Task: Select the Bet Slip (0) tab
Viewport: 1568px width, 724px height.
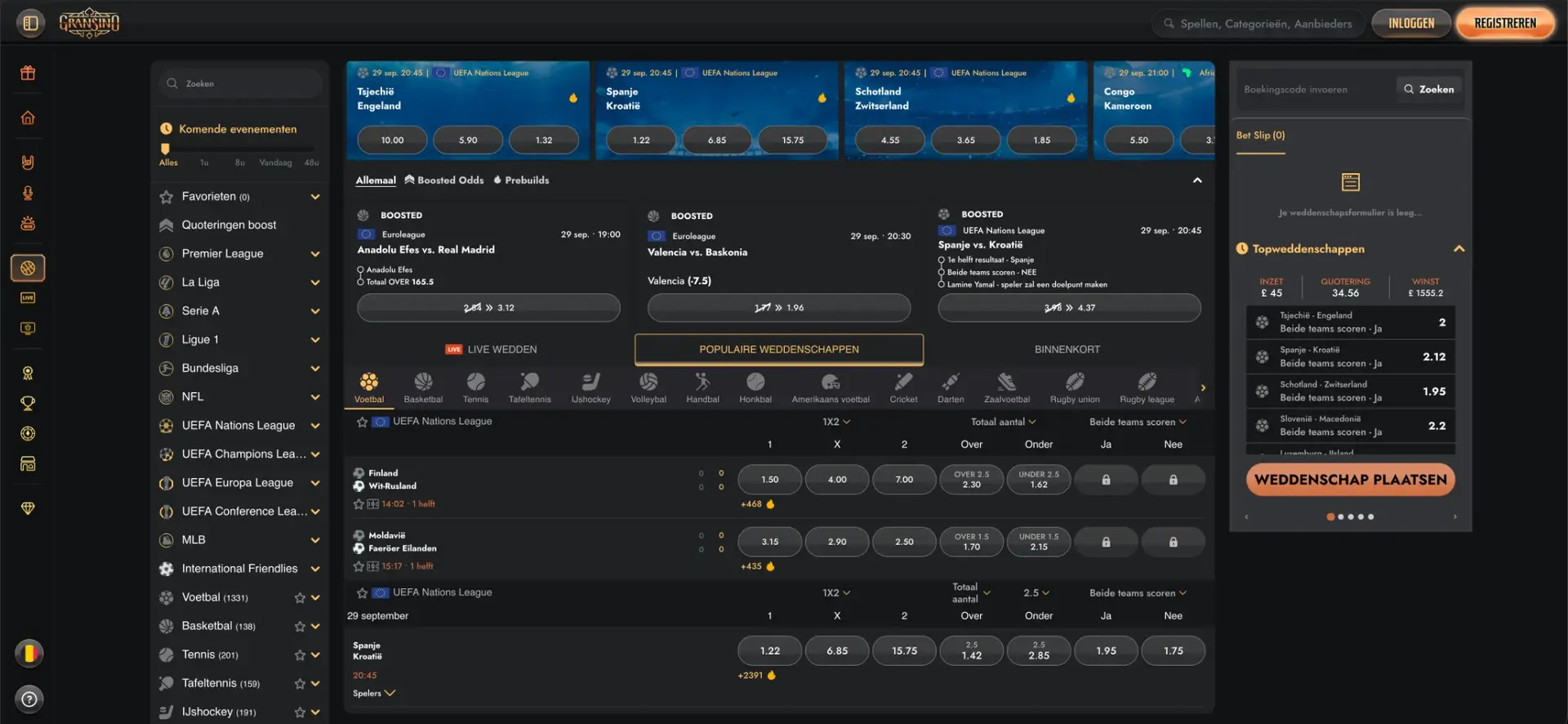Action: pyautogui.click(x=1260, y=136)
